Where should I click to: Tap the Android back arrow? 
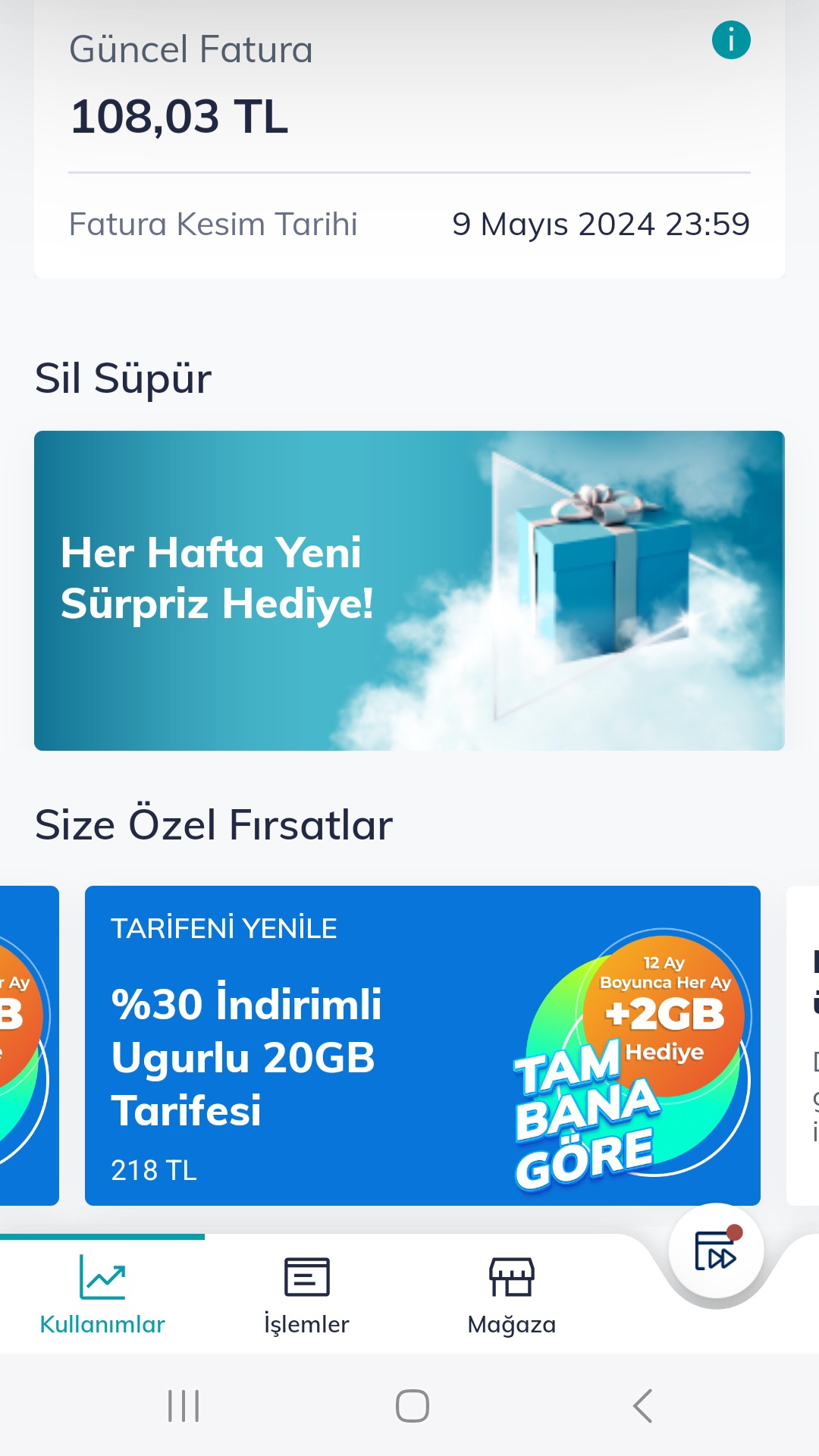coord(642,1406)
